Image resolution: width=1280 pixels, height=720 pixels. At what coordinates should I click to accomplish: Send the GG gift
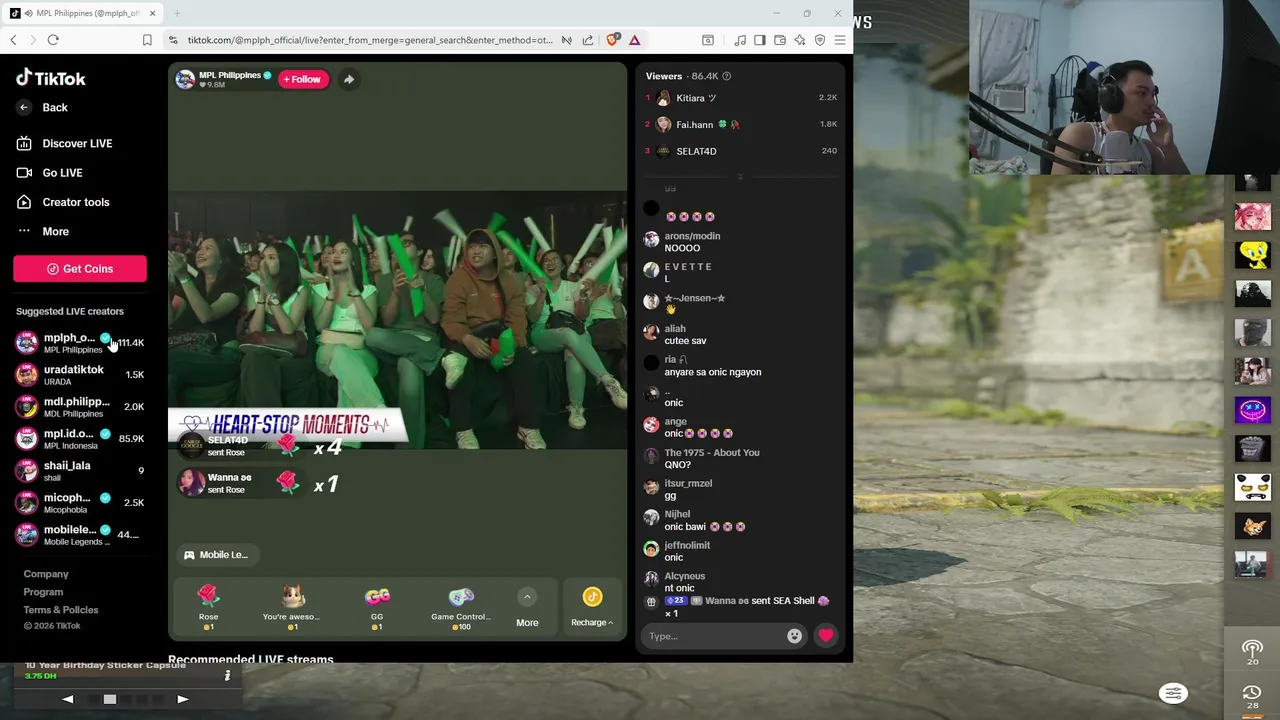point(377,606)
